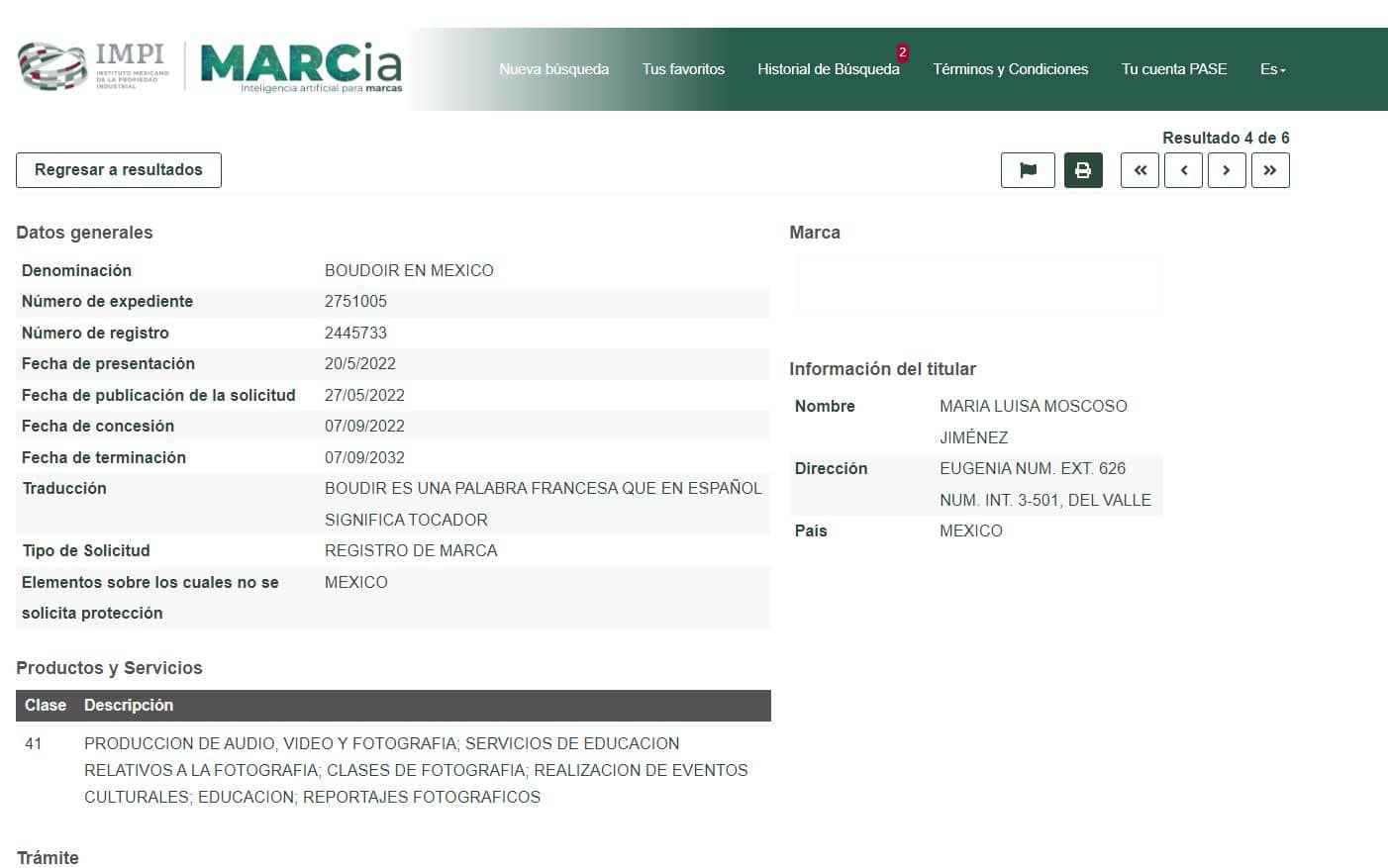Click the search history badge number 2
Viewport: 1388px width, 868px height.
click(x=902, y=52)
